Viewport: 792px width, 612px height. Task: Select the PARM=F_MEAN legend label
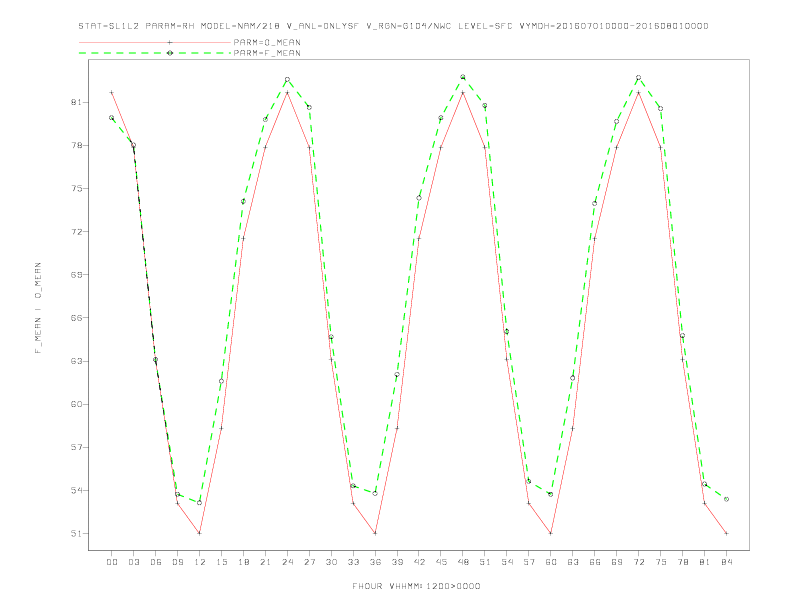click(x=267, y=53)
